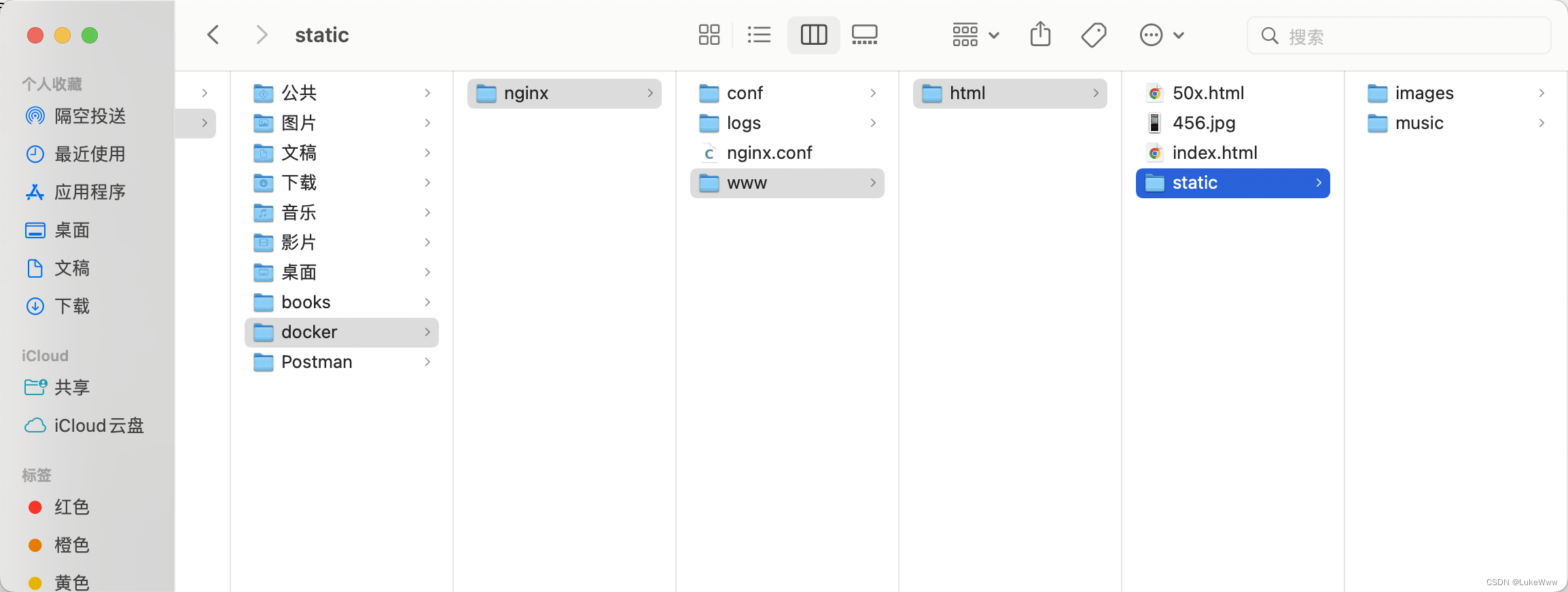Image resolution: width=1568 pixels, height=592 pixels.
Task: Open 共享 under iCloud
Action: pyautogui.click(x=58, y=388)
